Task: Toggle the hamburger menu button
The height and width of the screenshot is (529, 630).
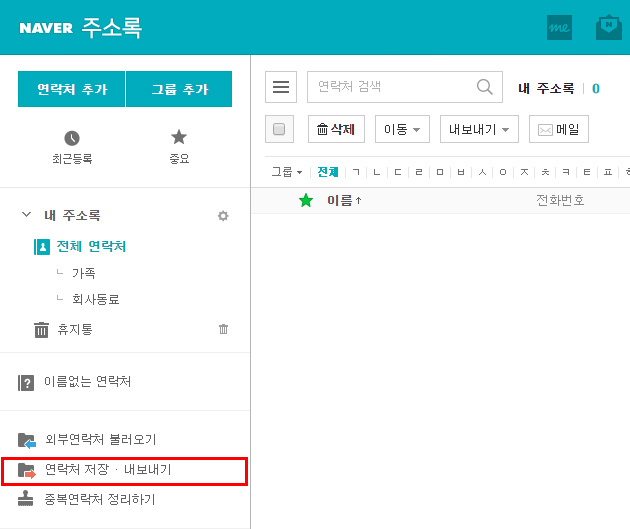Action: 281,87
